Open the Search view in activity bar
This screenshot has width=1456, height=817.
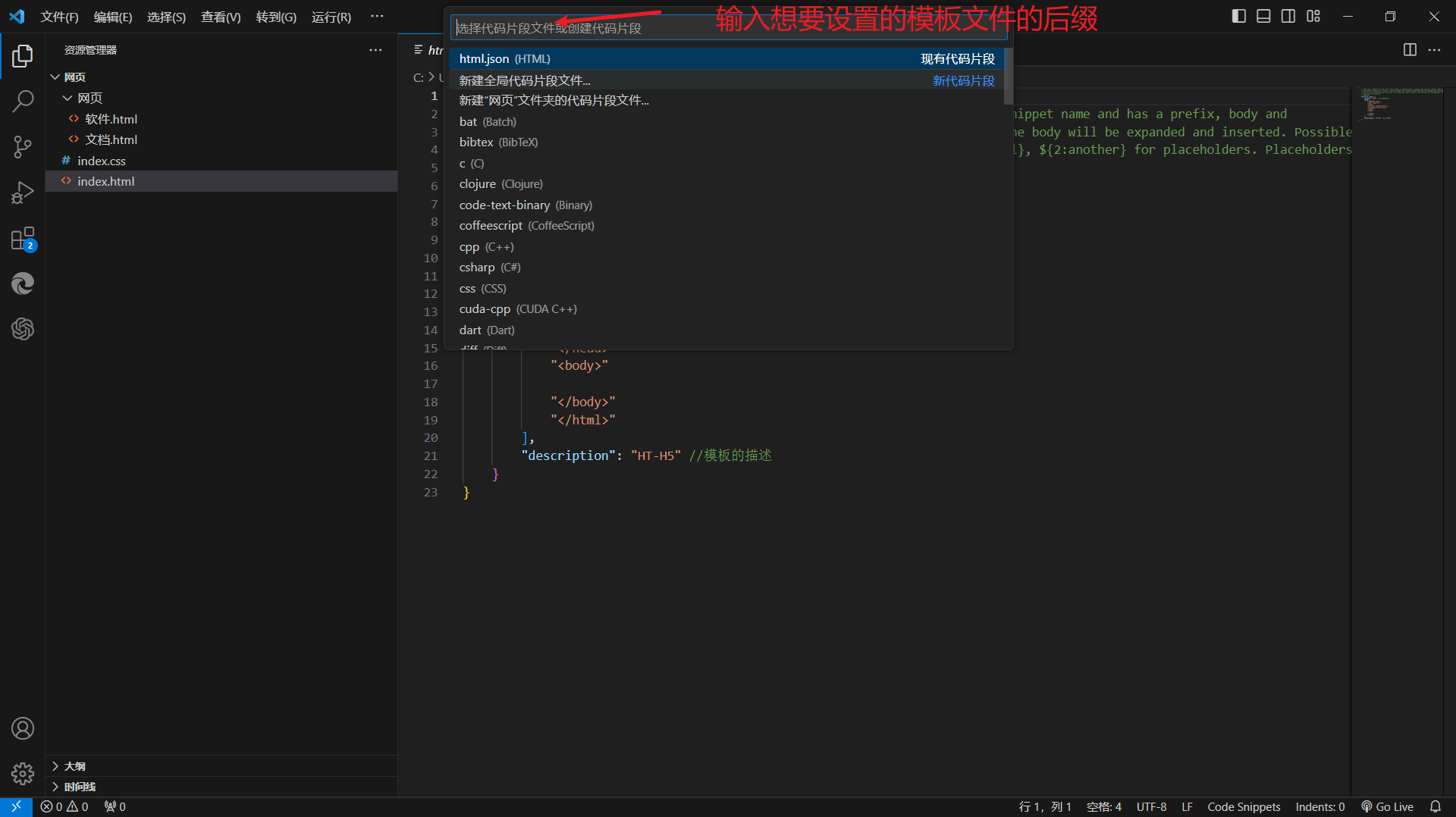(x=23, y=101)
